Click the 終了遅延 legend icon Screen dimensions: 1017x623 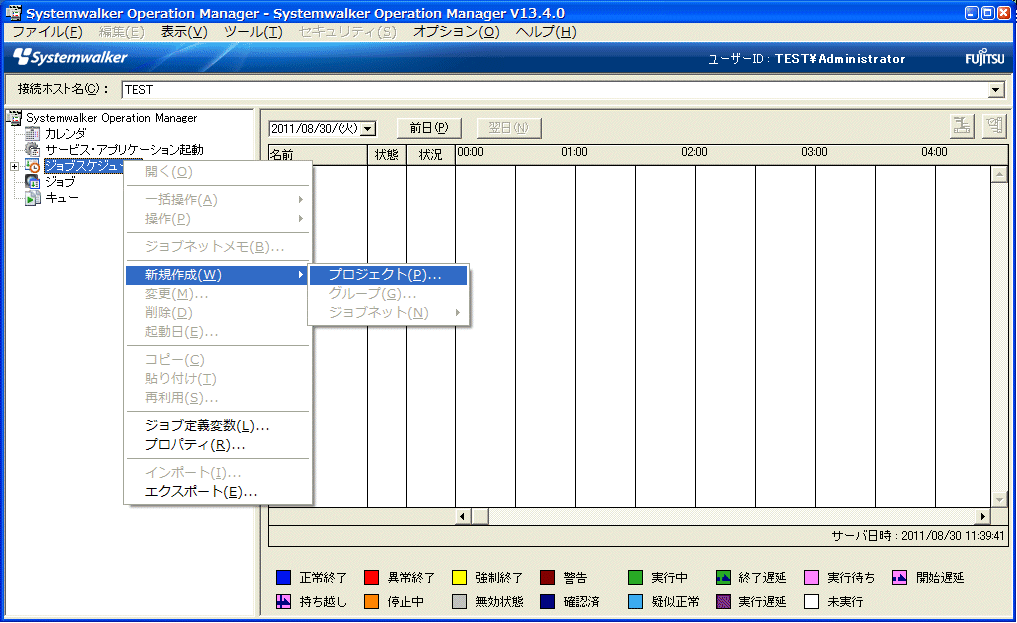723,578
